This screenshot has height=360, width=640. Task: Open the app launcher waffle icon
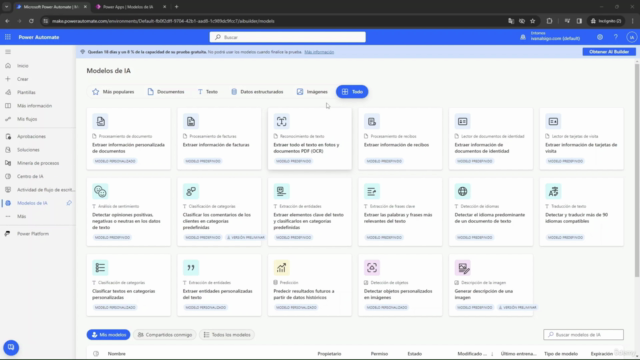point(8,37)
